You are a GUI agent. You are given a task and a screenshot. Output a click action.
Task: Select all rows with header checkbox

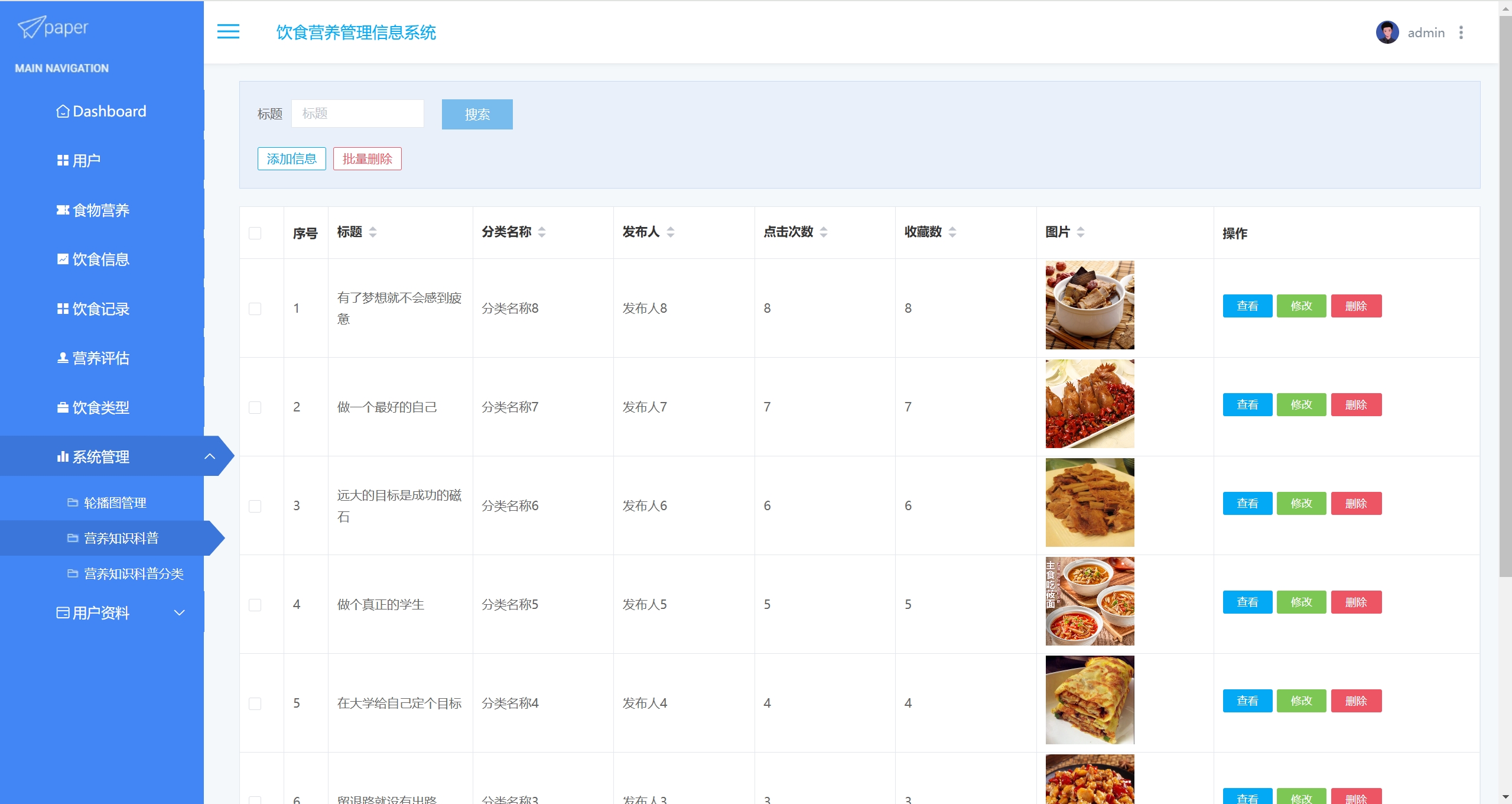point(255,233)
